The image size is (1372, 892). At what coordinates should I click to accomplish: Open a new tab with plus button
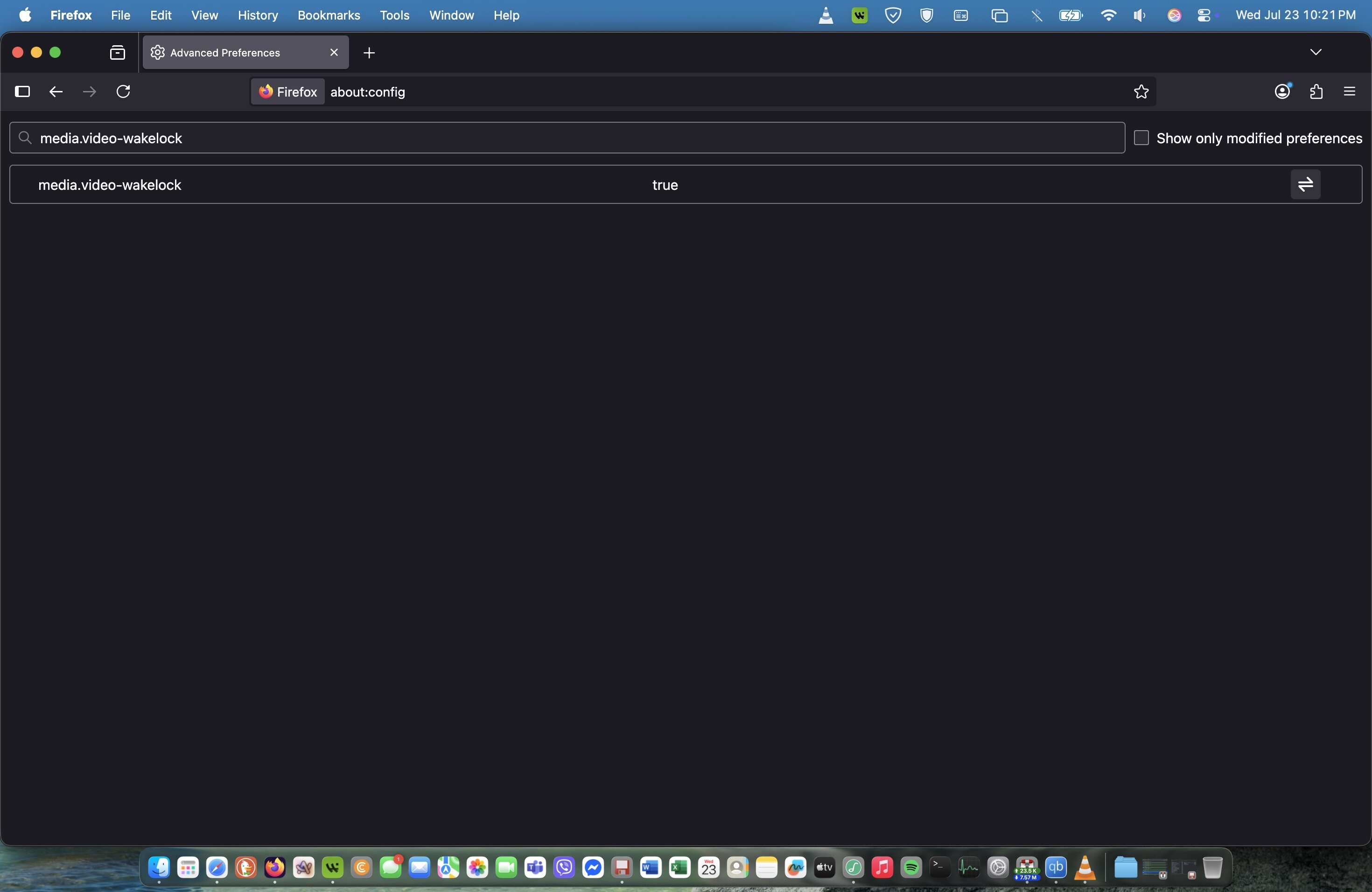[370, 53]
